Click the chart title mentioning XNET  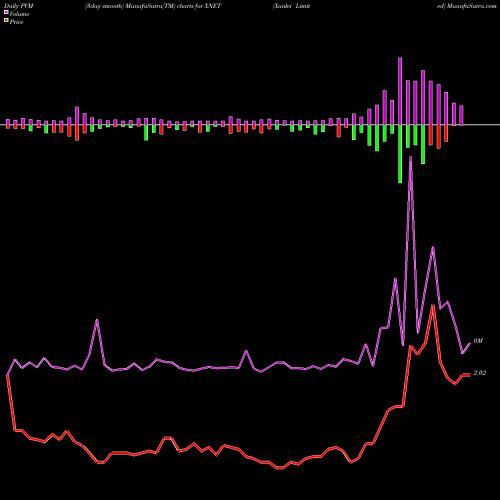coord(153,6)
